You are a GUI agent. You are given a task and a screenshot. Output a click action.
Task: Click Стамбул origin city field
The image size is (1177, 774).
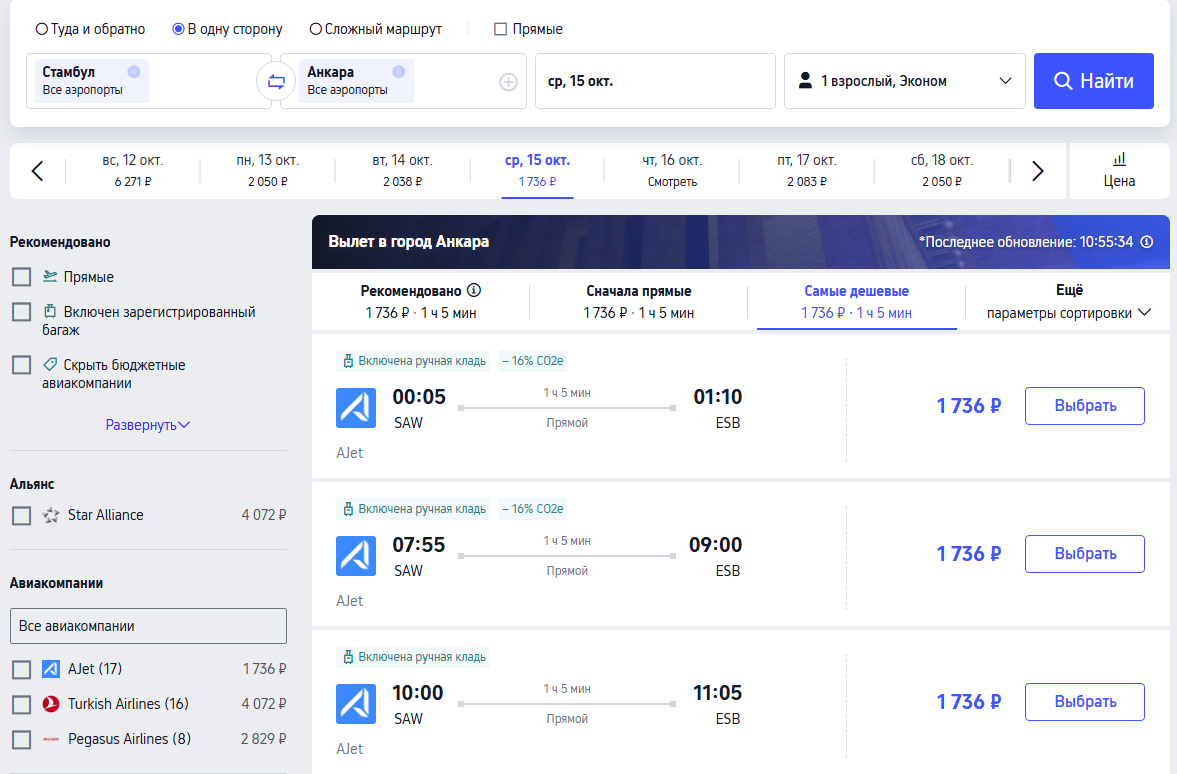149,81
